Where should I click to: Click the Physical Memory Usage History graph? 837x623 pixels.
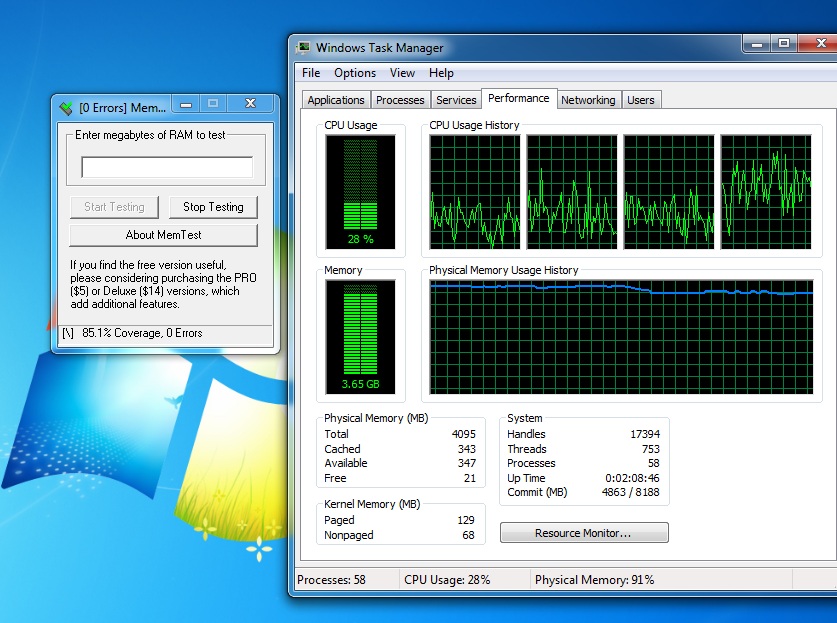[621, 337]
